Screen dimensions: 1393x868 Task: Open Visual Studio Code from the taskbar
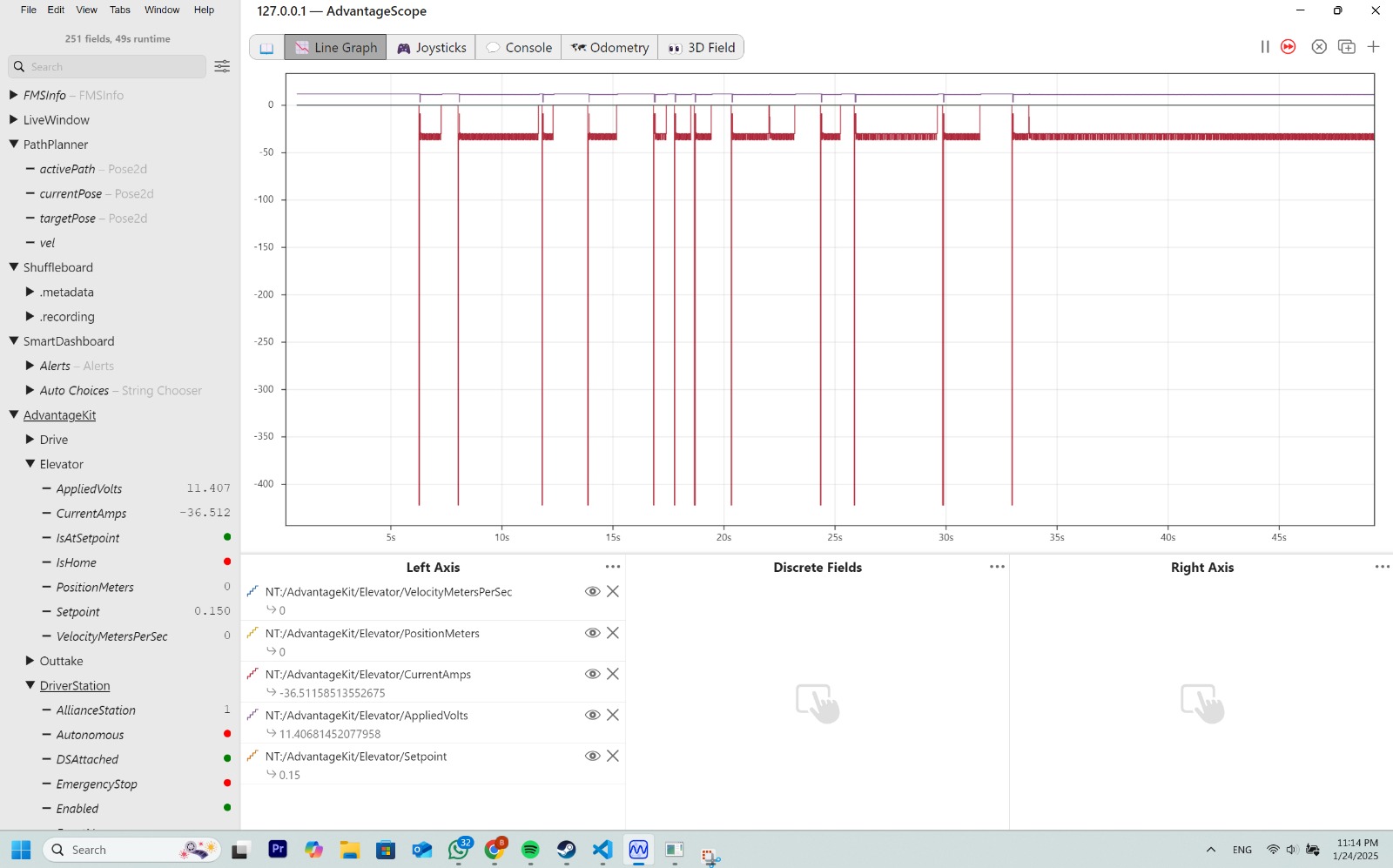point(602,850)
